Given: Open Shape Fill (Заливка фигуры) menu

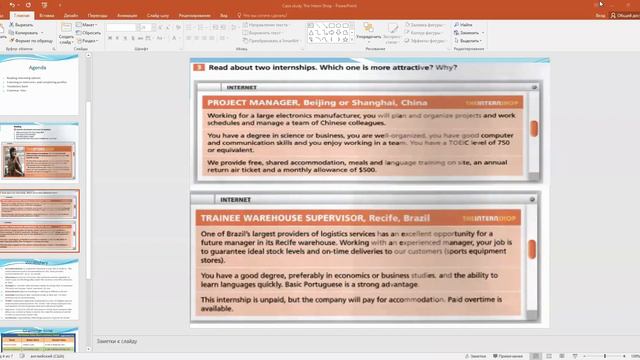Looking at the screenshot, I should coord(425,25).
